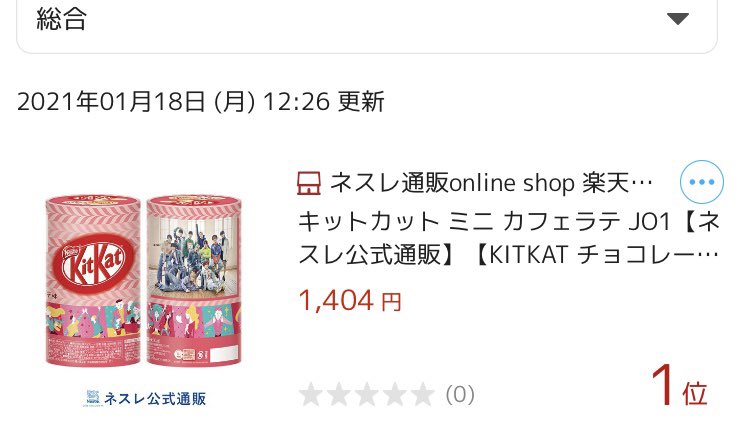Click the KitKat canister product image
Viewport: 750px width, 422px height.
(x=143, y=280)
